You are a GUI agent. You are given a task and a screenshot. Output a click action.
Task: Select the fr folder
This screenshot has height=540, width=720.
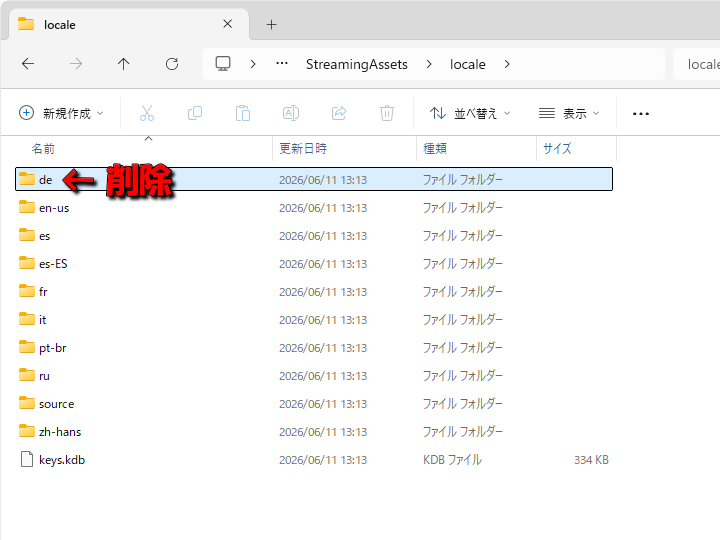click(x=314, y=292)
